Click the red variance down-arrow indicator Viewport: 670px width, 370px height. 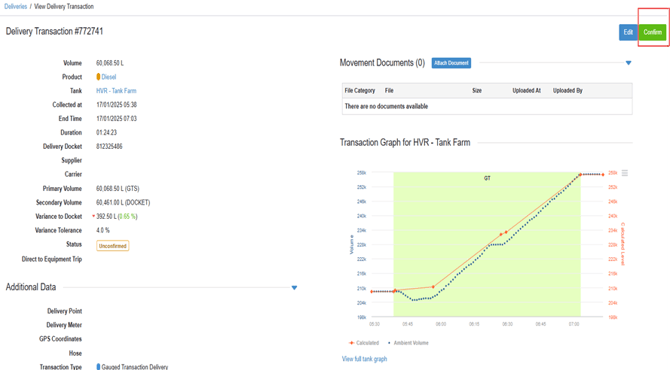94,216
